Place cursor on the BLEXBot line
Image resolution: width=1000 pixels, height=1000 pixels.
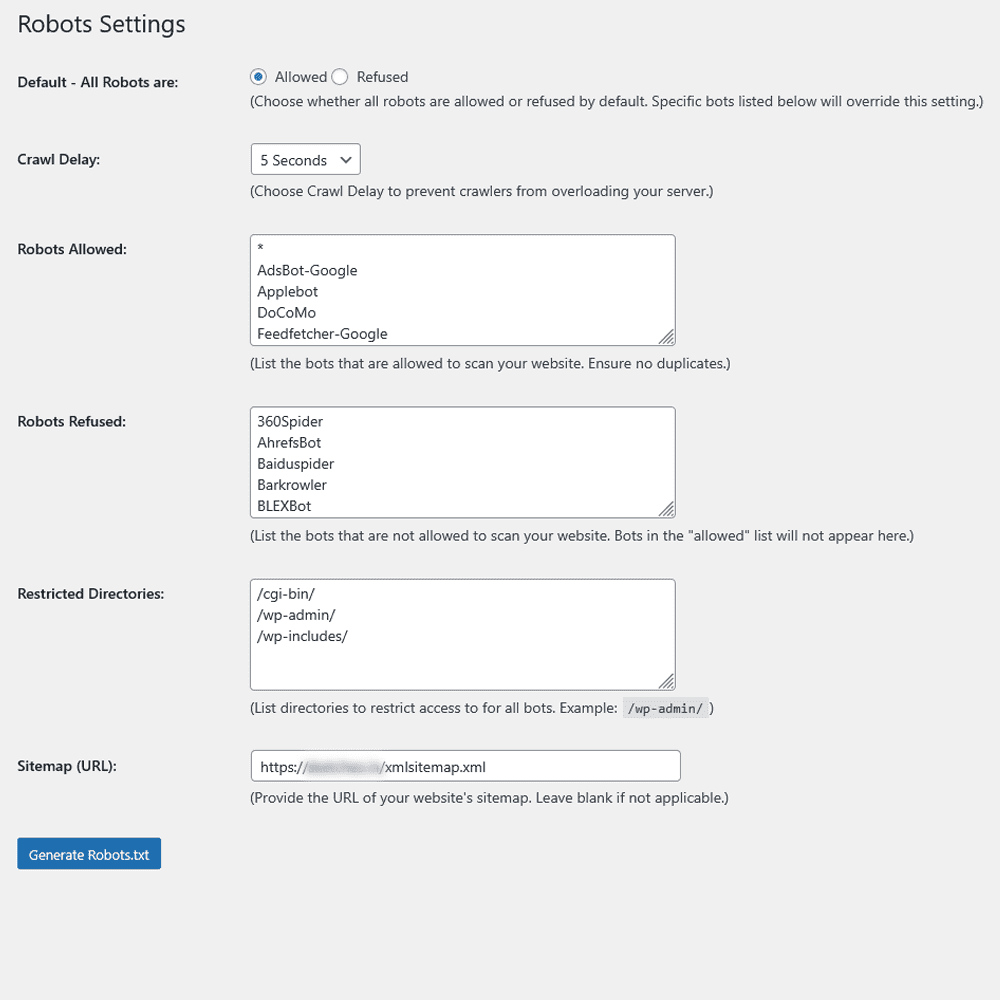click(284, 506)
